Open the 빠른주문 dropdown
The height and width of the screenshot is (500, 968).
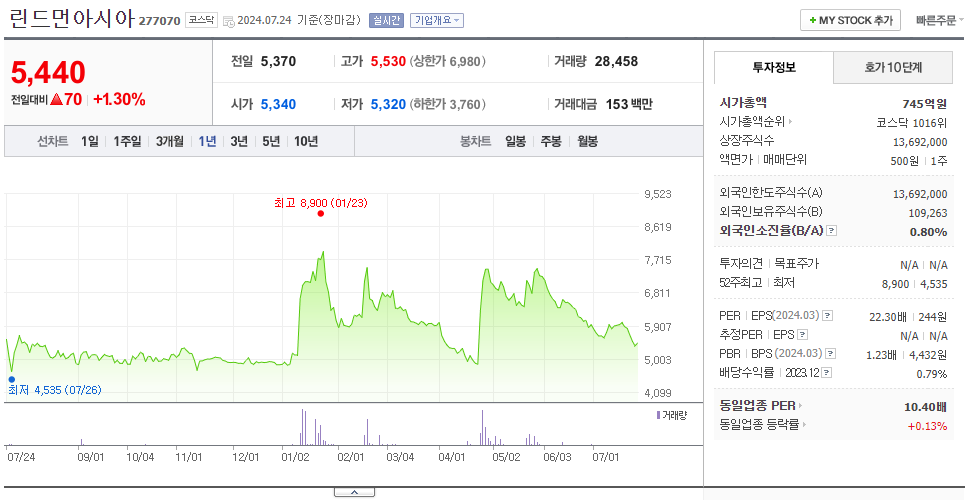click(940, 20)
